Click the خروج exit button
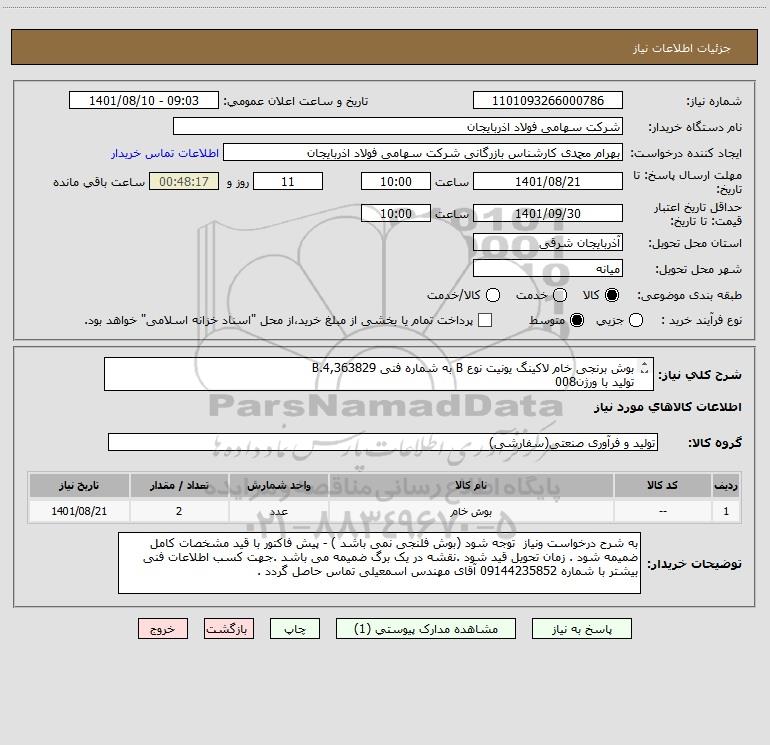The image size is (770, 745). point(163,629)
